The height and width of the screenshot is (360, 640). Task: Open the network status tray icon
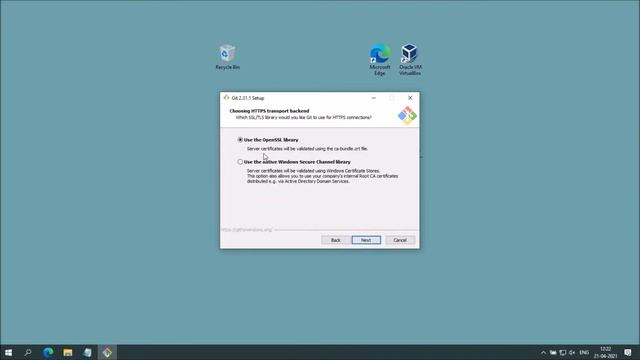pyautogui.click(x=563, y=353)
